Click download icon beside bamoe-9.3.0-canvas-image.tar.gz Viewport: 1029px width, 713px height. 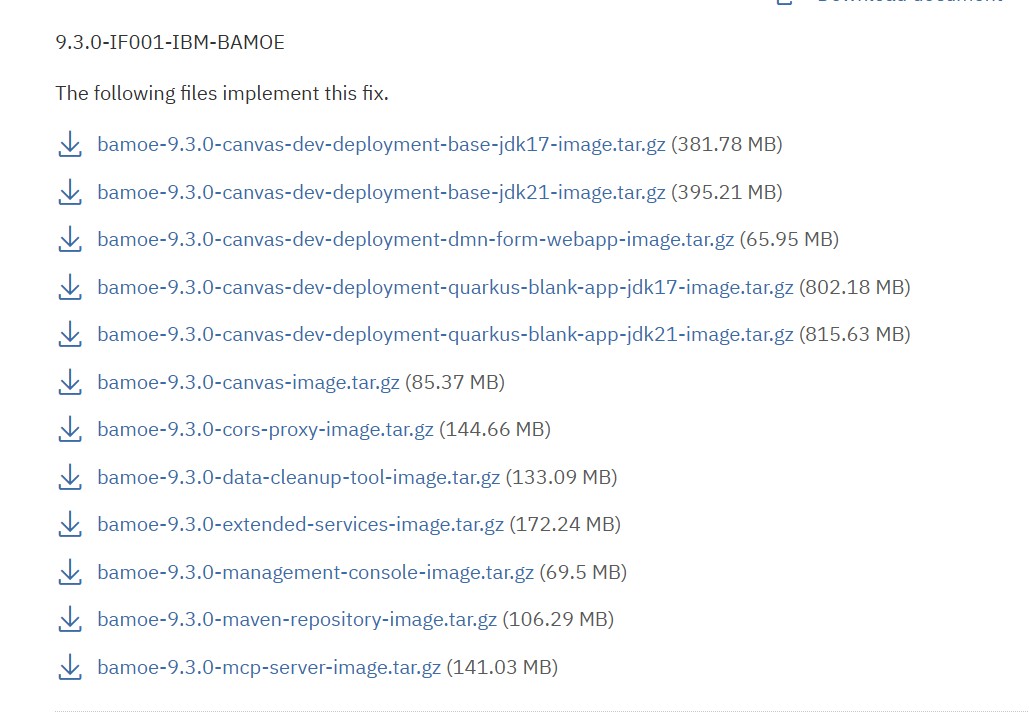70,382
